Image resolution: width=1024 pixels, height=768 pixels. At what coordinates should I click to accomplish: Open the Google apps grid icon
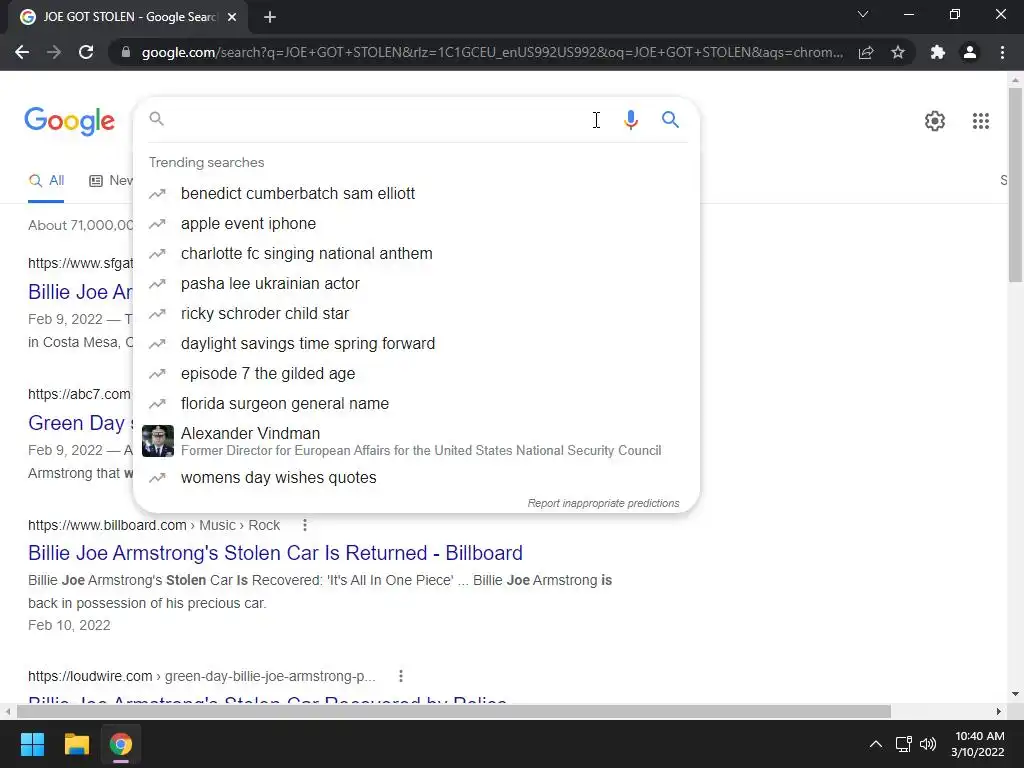click(980, 121)
